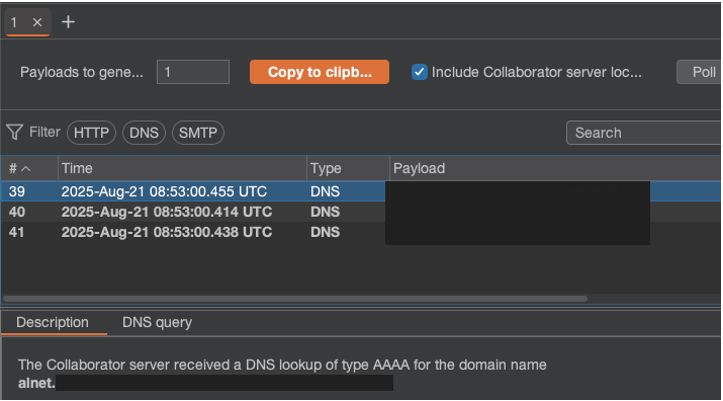Click the Filter funnel icon
Viewport: 723px width, 401px height.
[15, 132]
